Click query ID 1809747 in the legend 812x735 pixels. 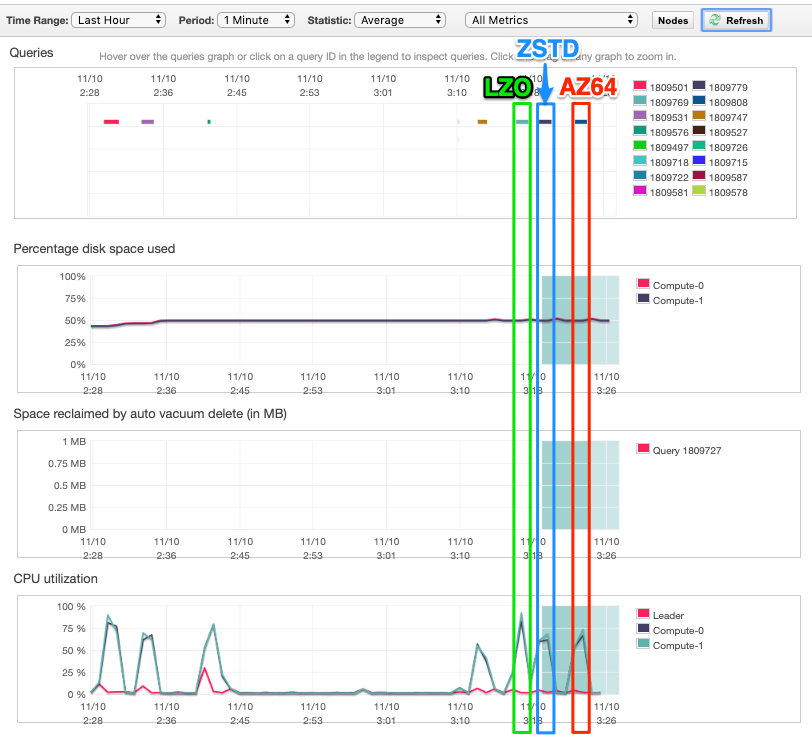tap(727, 117)
